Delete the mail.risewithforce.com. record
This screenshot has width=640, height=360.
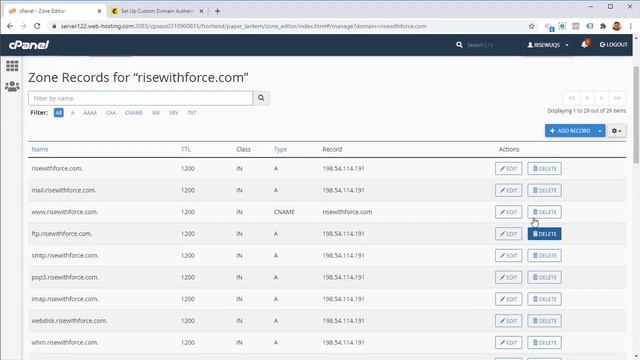pos(544,190)
